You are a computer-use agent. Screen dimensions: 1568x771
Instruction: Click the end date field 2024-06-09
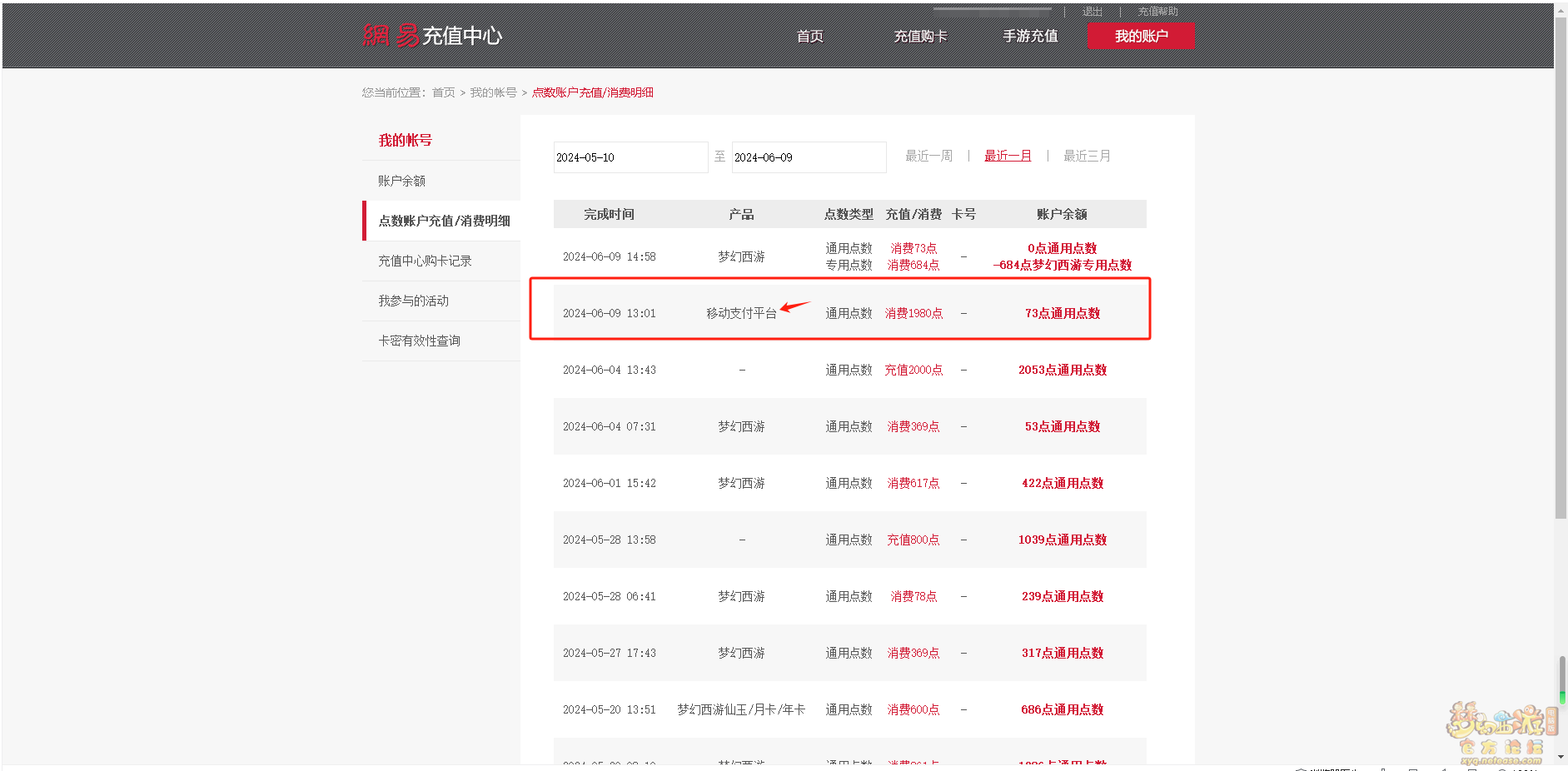pos(809,157)
